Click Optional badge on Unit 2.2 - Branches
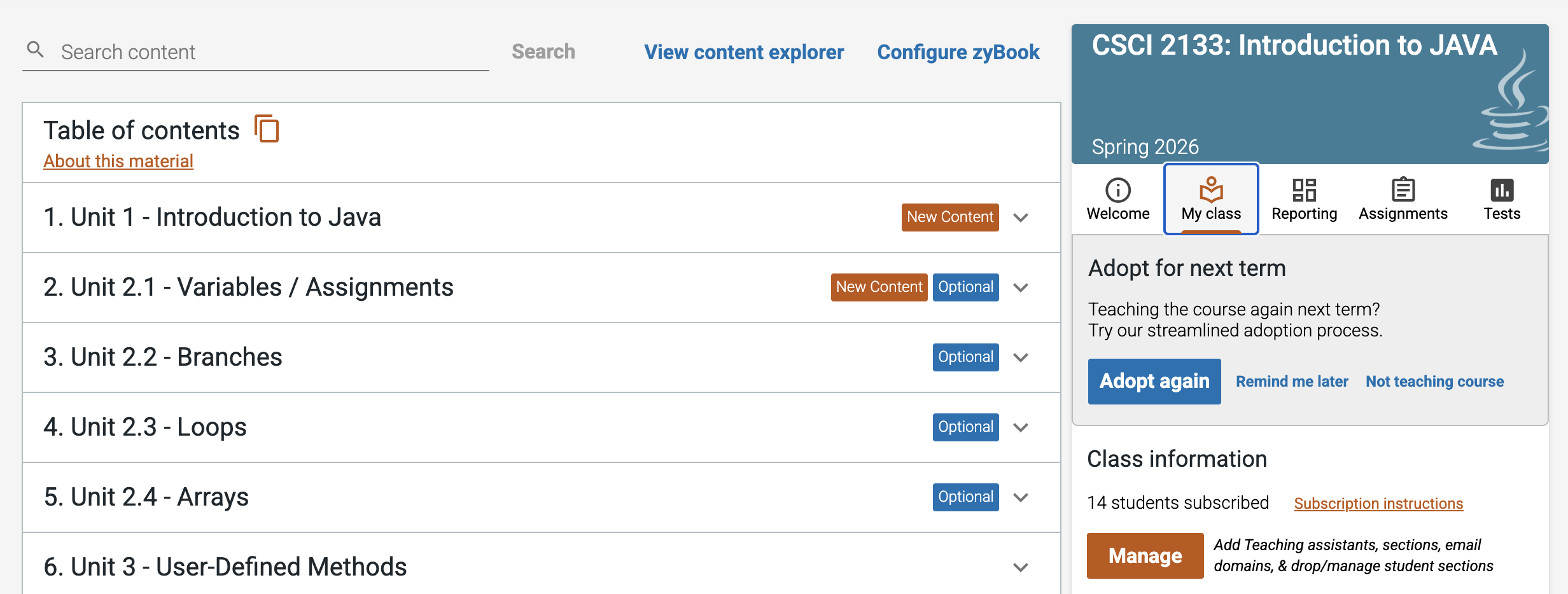Screen dimensions: 1568x594 tap(966, 357)
